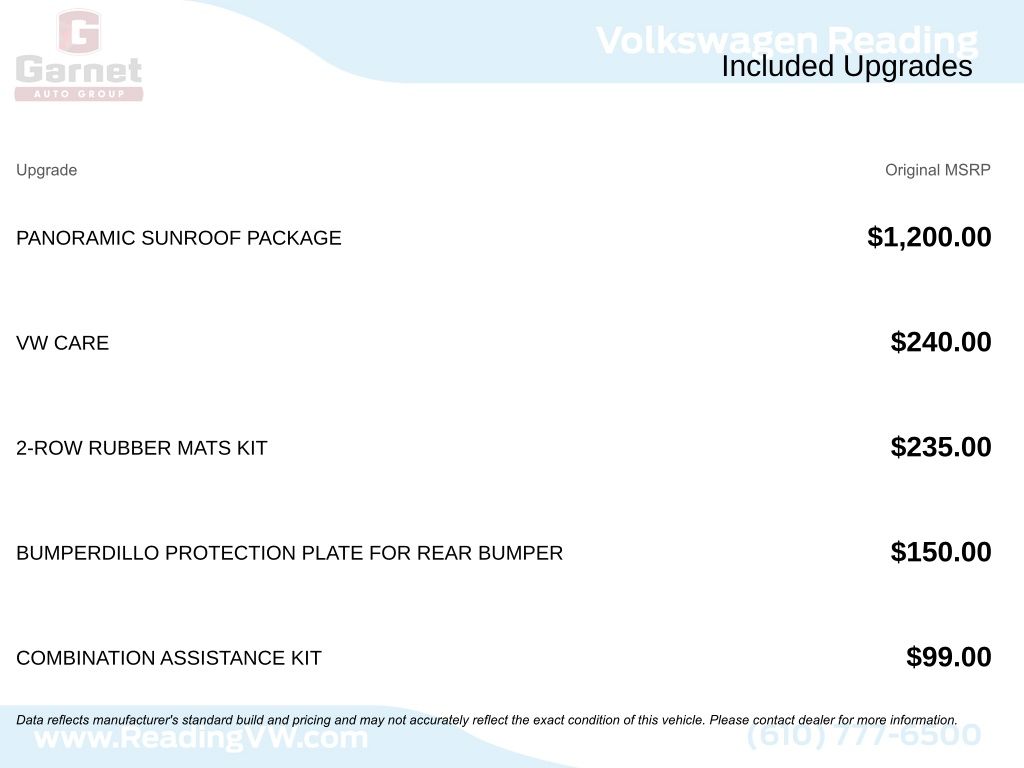Click the Upgrade column header
This screenshot has width=1024, height=768.
click(46, 170)
